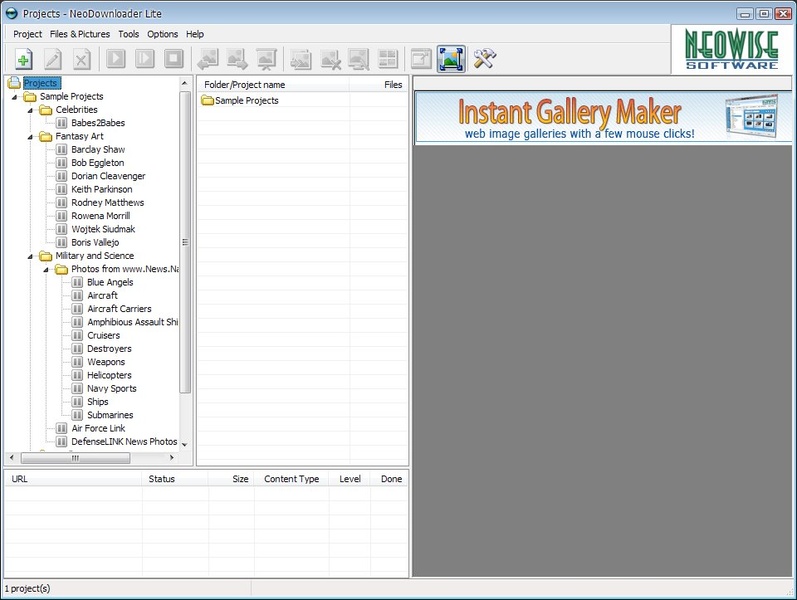Sort downloads by URL column header
Screen dimensions: 797x600
click(x=73, y=478)
